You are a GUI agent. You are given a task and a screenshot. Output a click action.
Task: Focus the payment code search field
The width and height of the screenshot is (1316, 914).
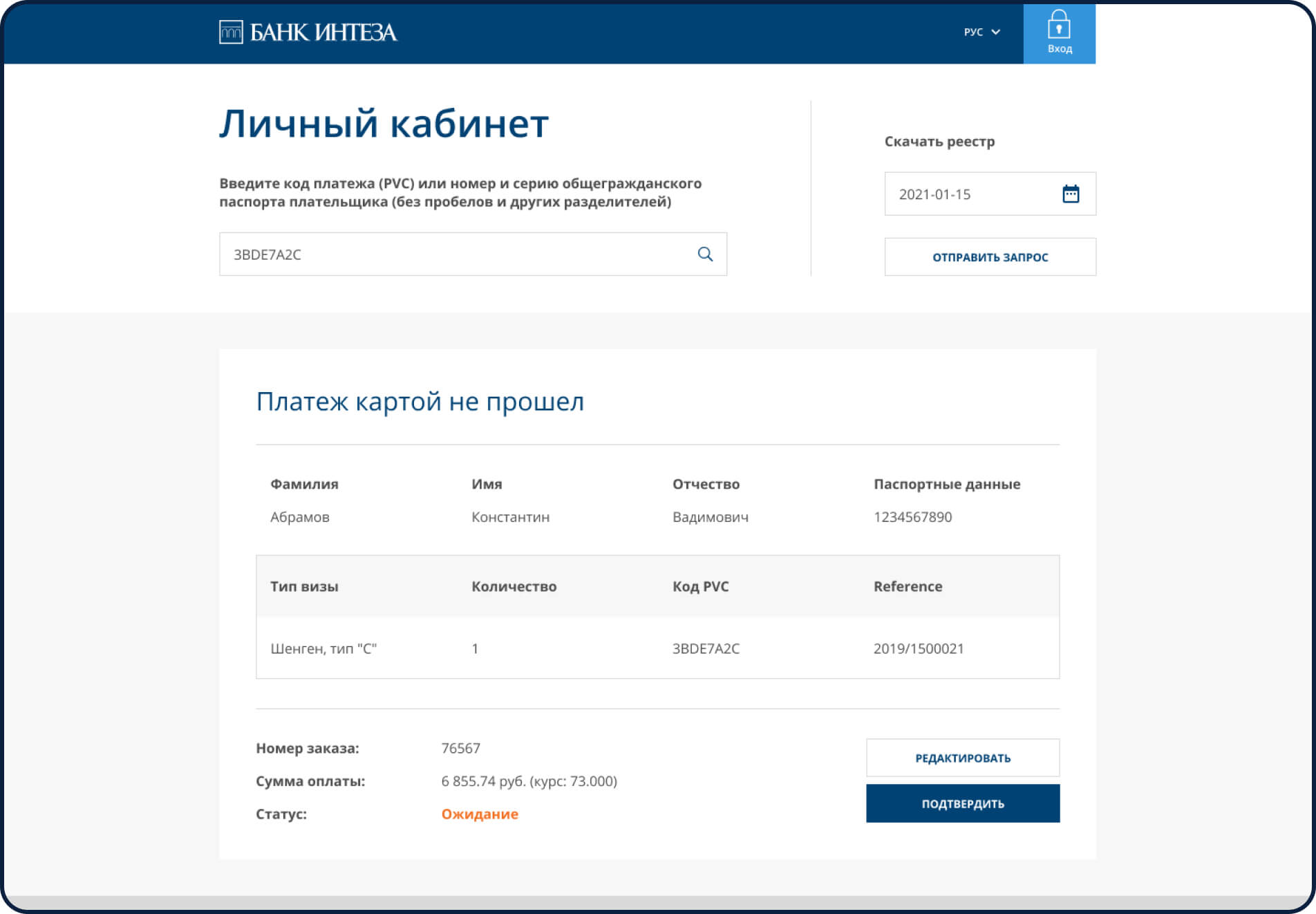[x=456, y=254]
